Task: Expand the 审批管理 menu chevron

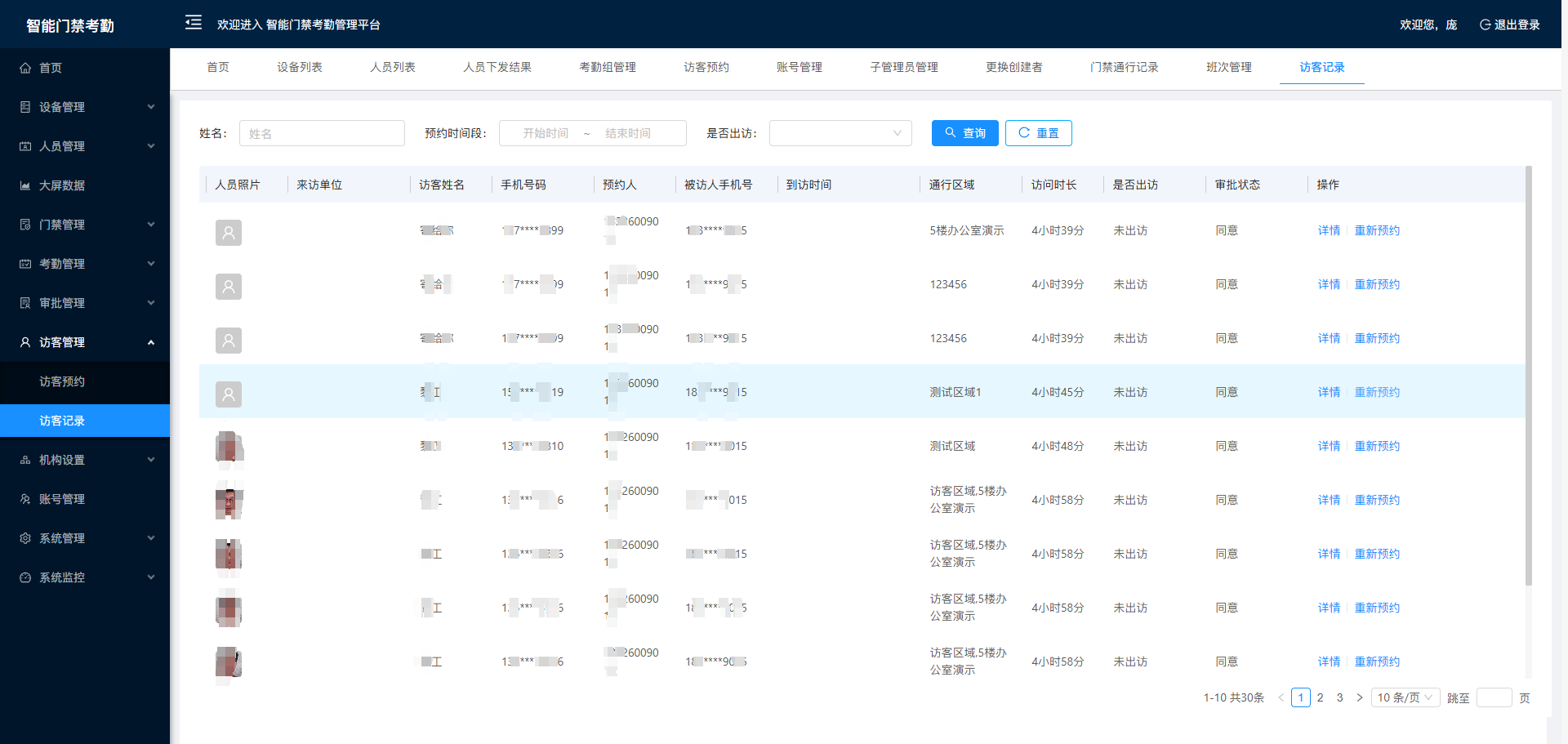Action: (x=151, y=303)
